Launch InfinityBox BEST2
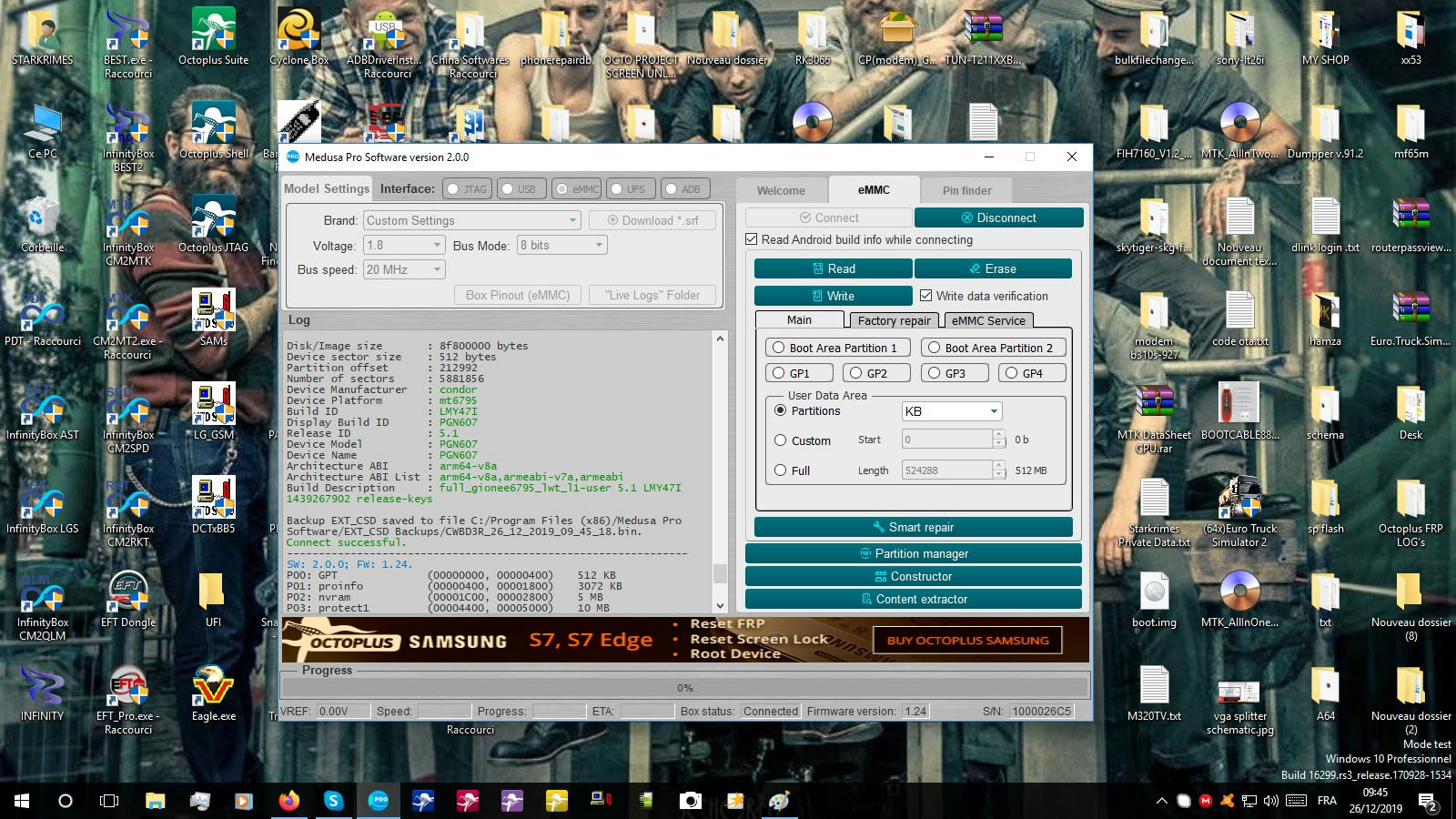The width and height of the screenshot is (1456, 819). pos(126,126)
